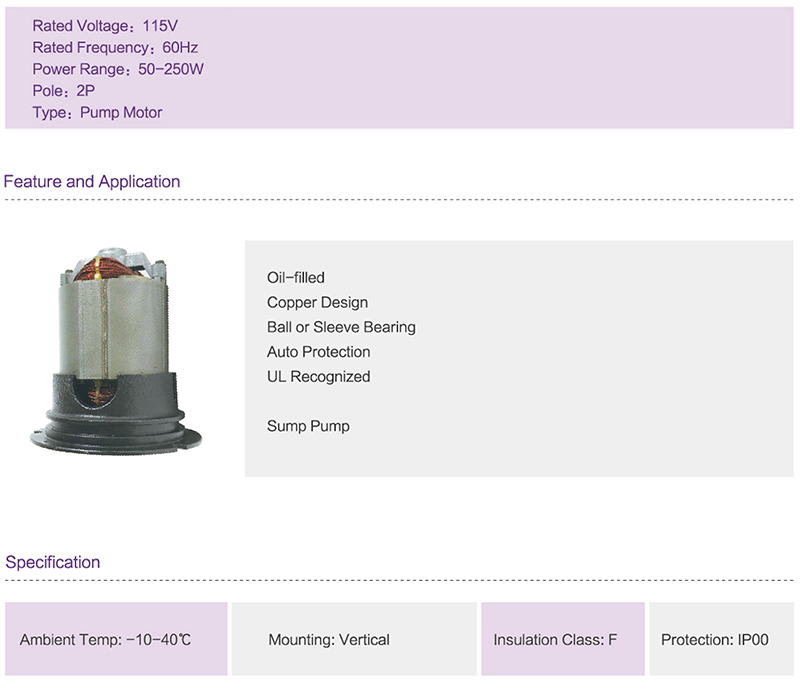Click the 'Feature and Application' heading
Image resolution: width=800 pixels, height=684 pixels.
92,182
